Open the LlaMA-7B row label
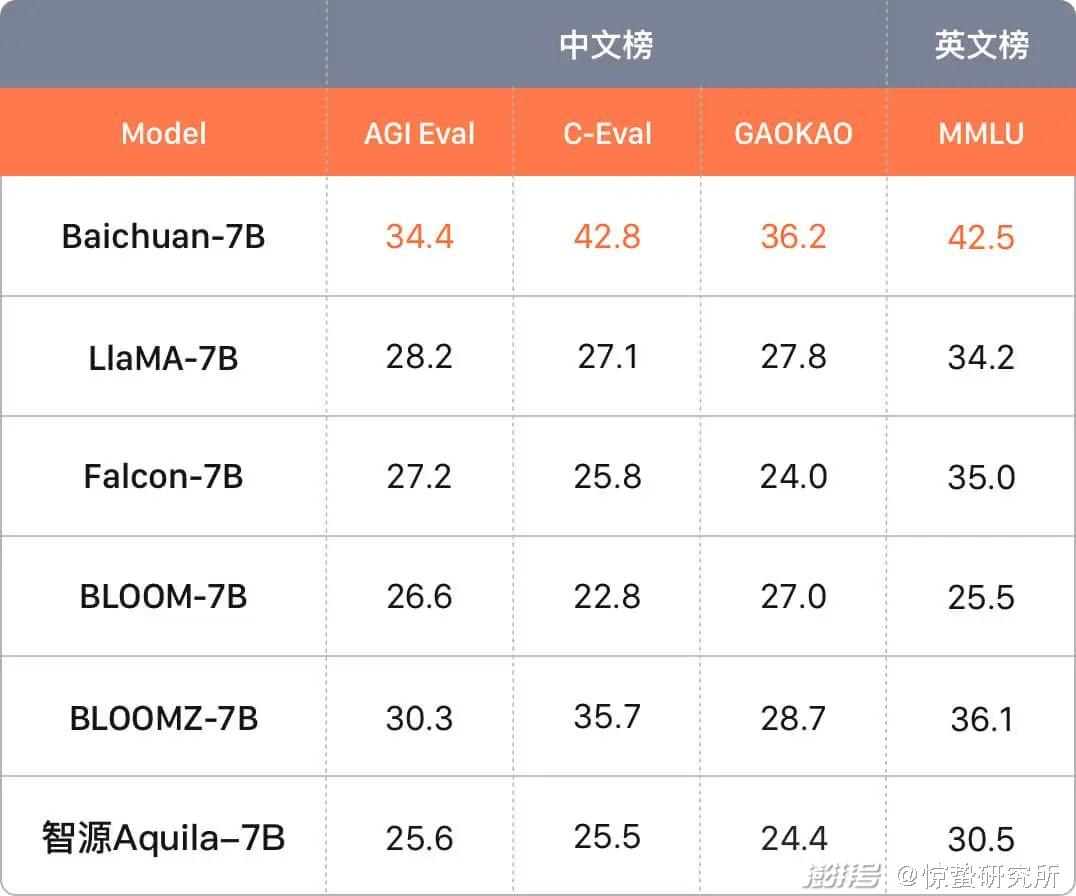 164,357
